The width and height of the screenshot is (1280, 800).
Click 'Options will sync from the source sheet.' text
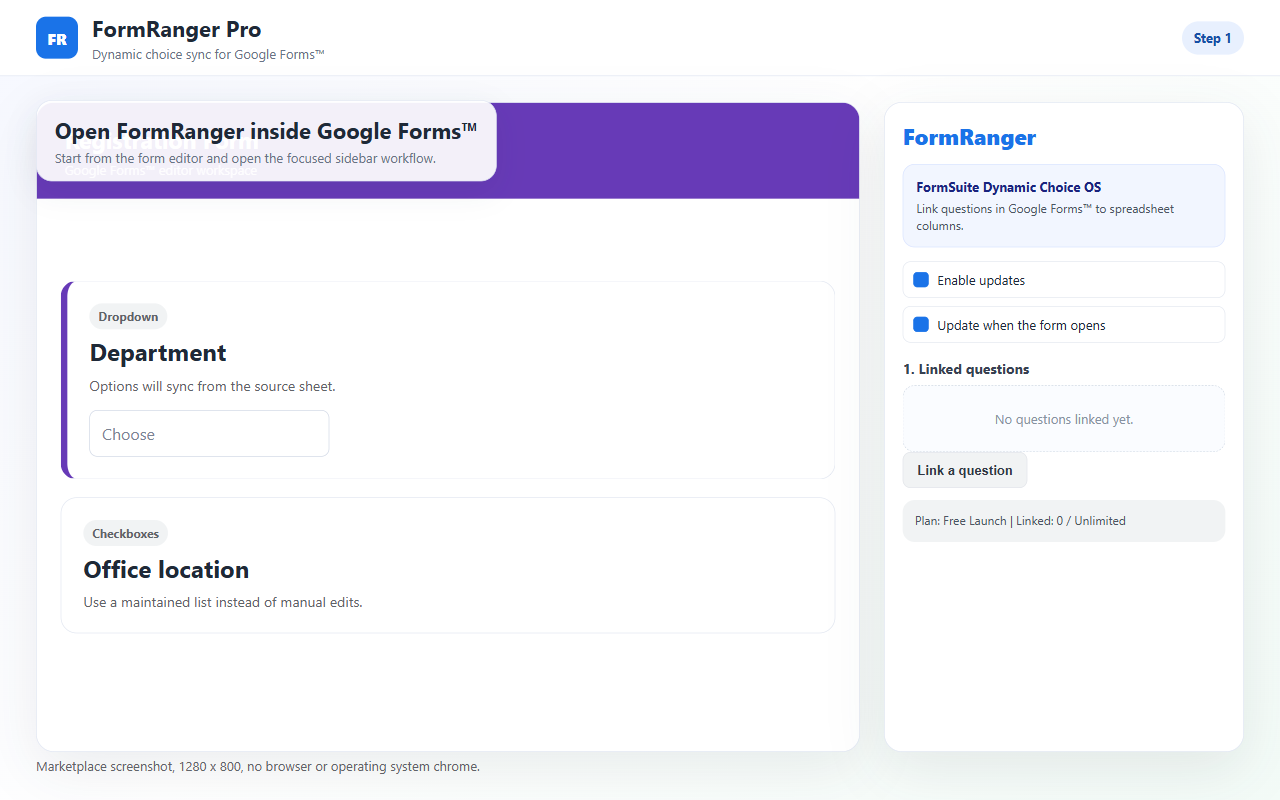(x=212, y=386)
